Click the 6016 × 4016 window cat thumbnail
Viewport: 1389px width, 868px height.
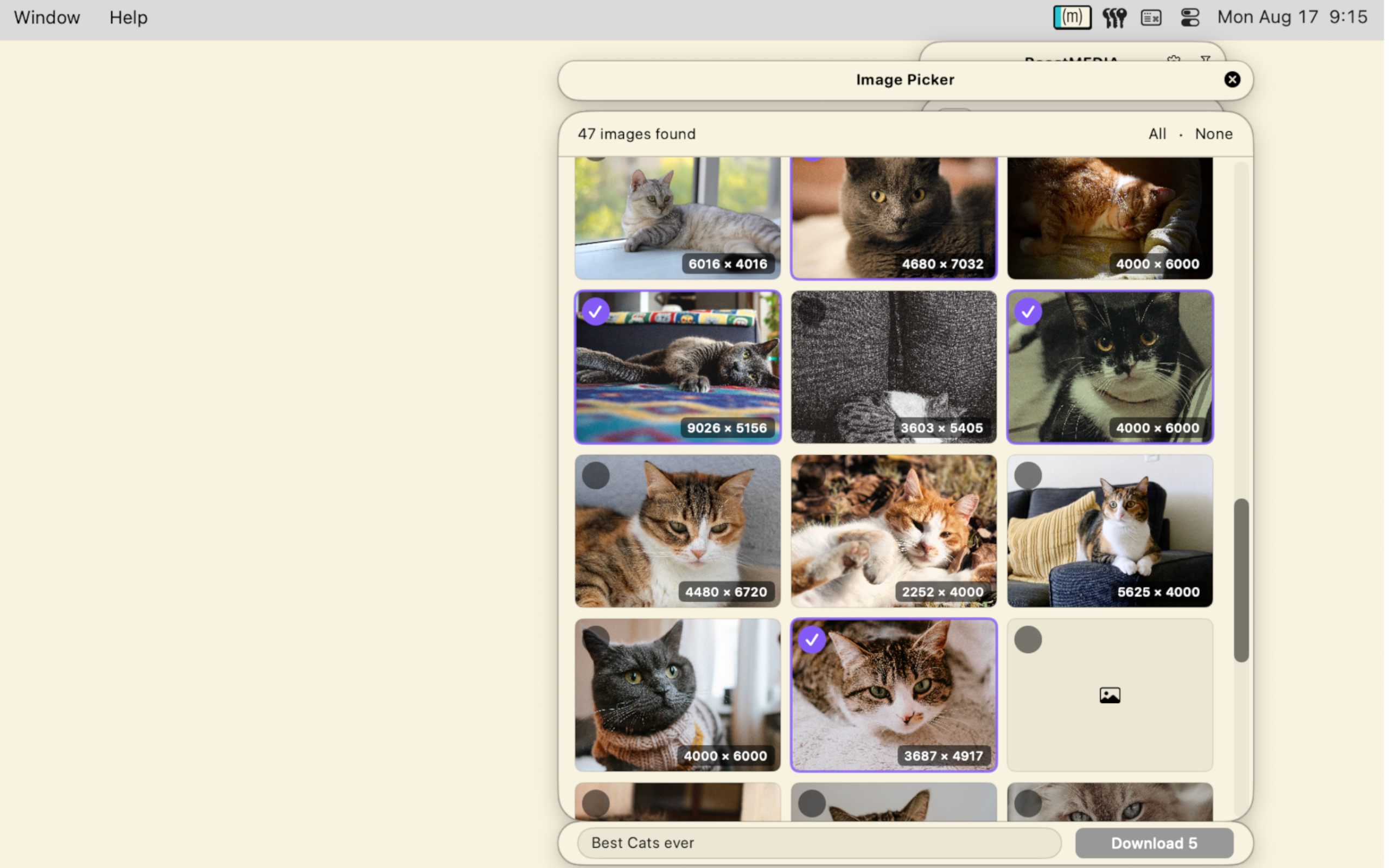pos(677,218)
